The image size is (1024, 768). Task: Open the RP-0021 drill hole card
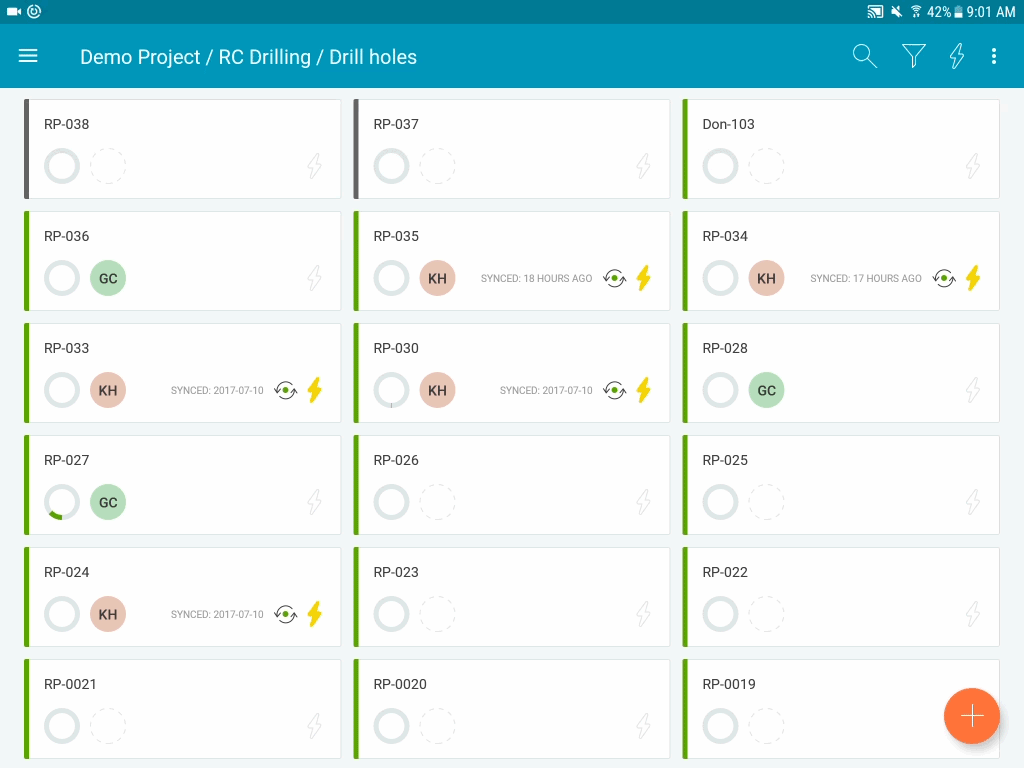point(182,709)
